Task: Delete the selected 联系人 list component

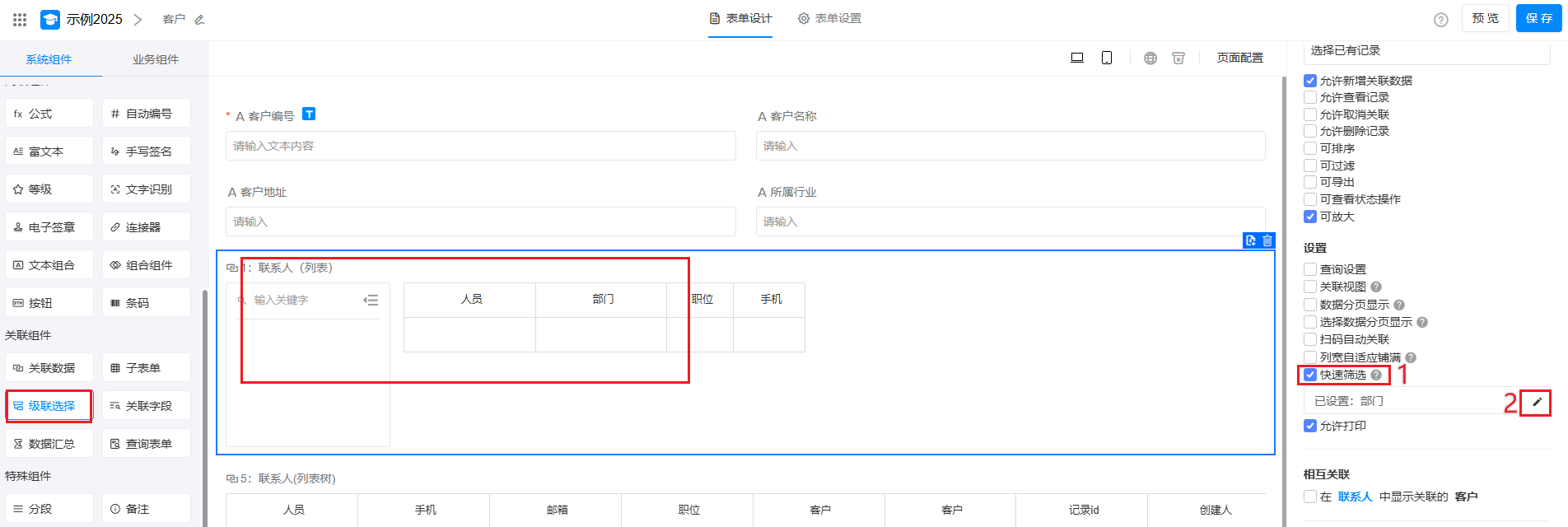Action: point(1267,240)
